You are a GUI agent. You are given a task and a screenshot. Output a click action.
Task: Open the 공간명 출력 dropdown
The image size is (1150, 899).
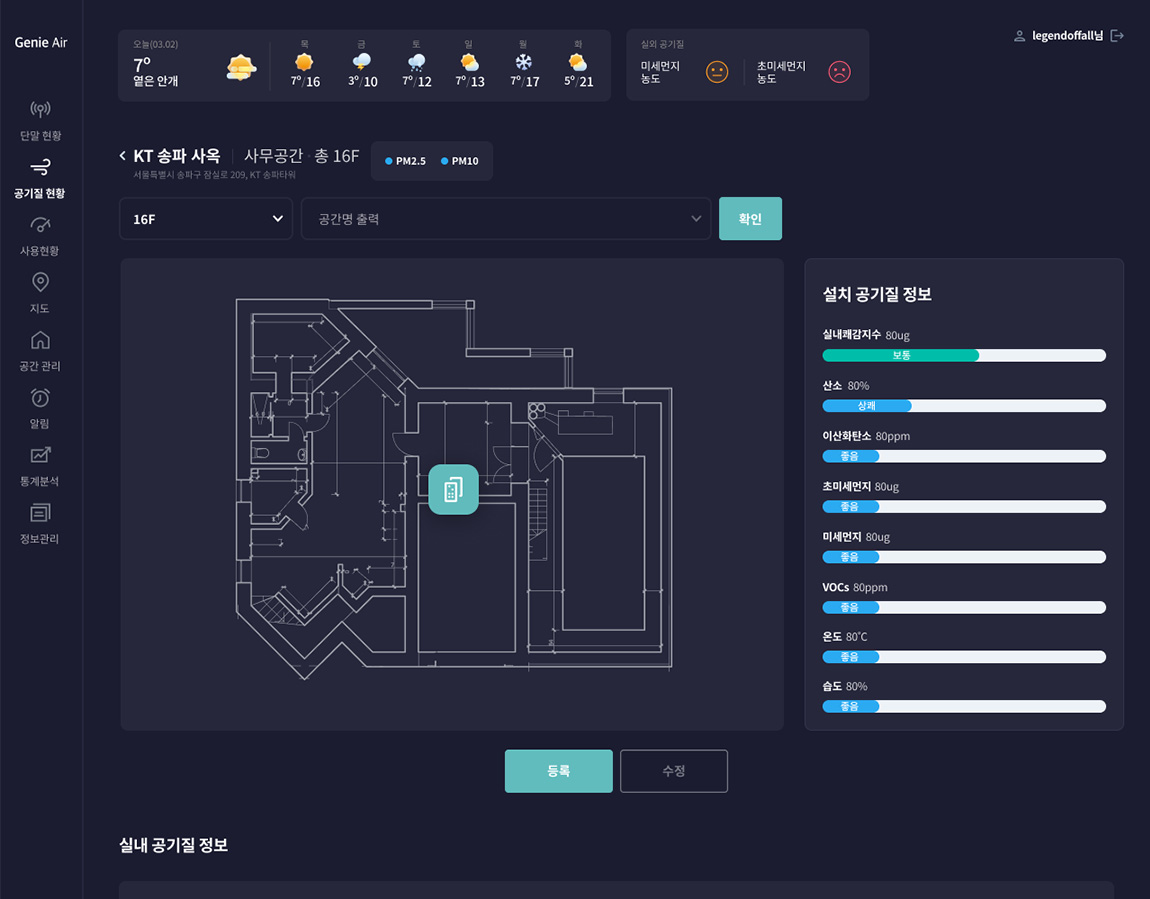[506, 219]
